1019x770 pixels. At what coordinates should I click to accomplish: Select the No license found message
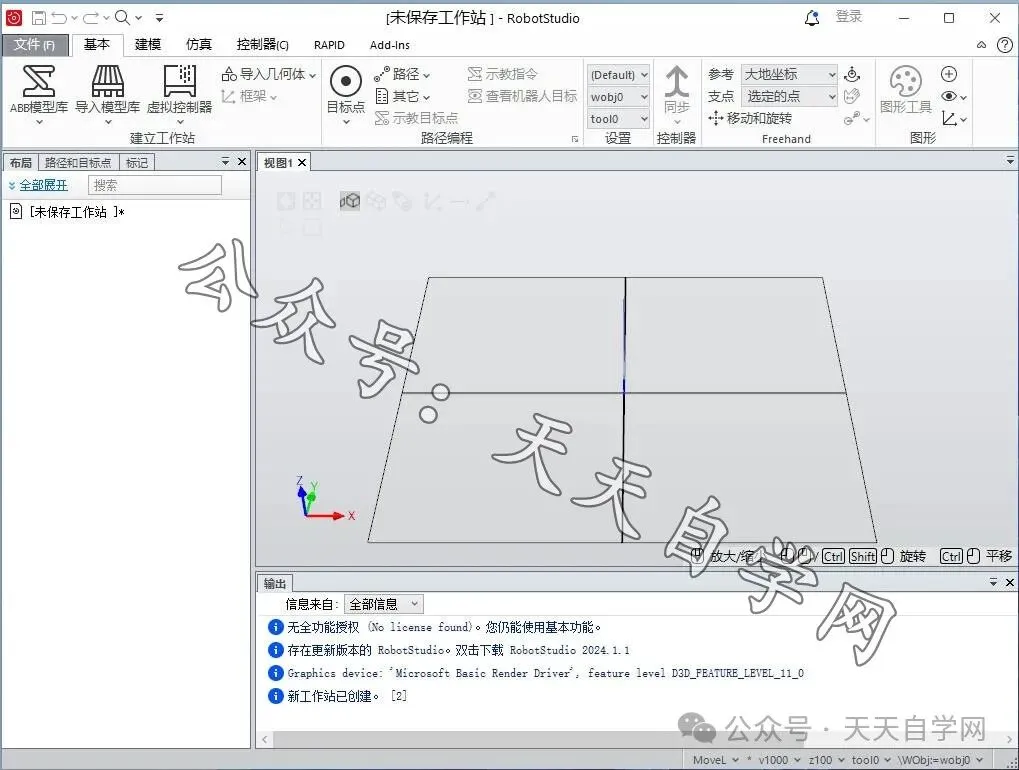tap(443, 627)
